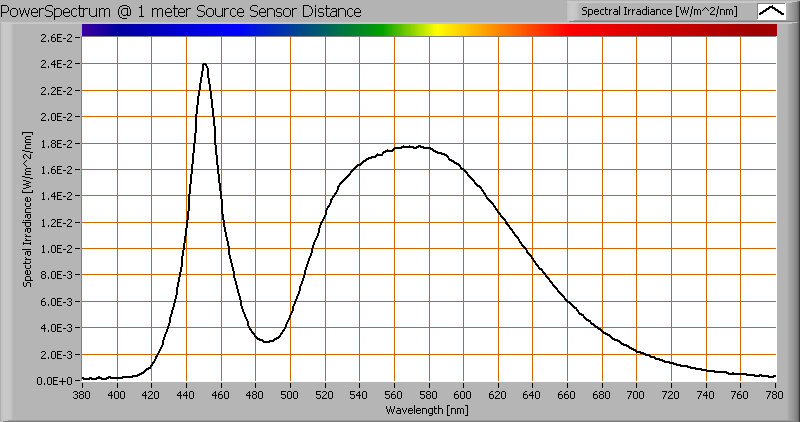The height and width of the screenshot is (422, 800).
Task: Click the blue peak top near 450 nm
Action: (205, 65)
